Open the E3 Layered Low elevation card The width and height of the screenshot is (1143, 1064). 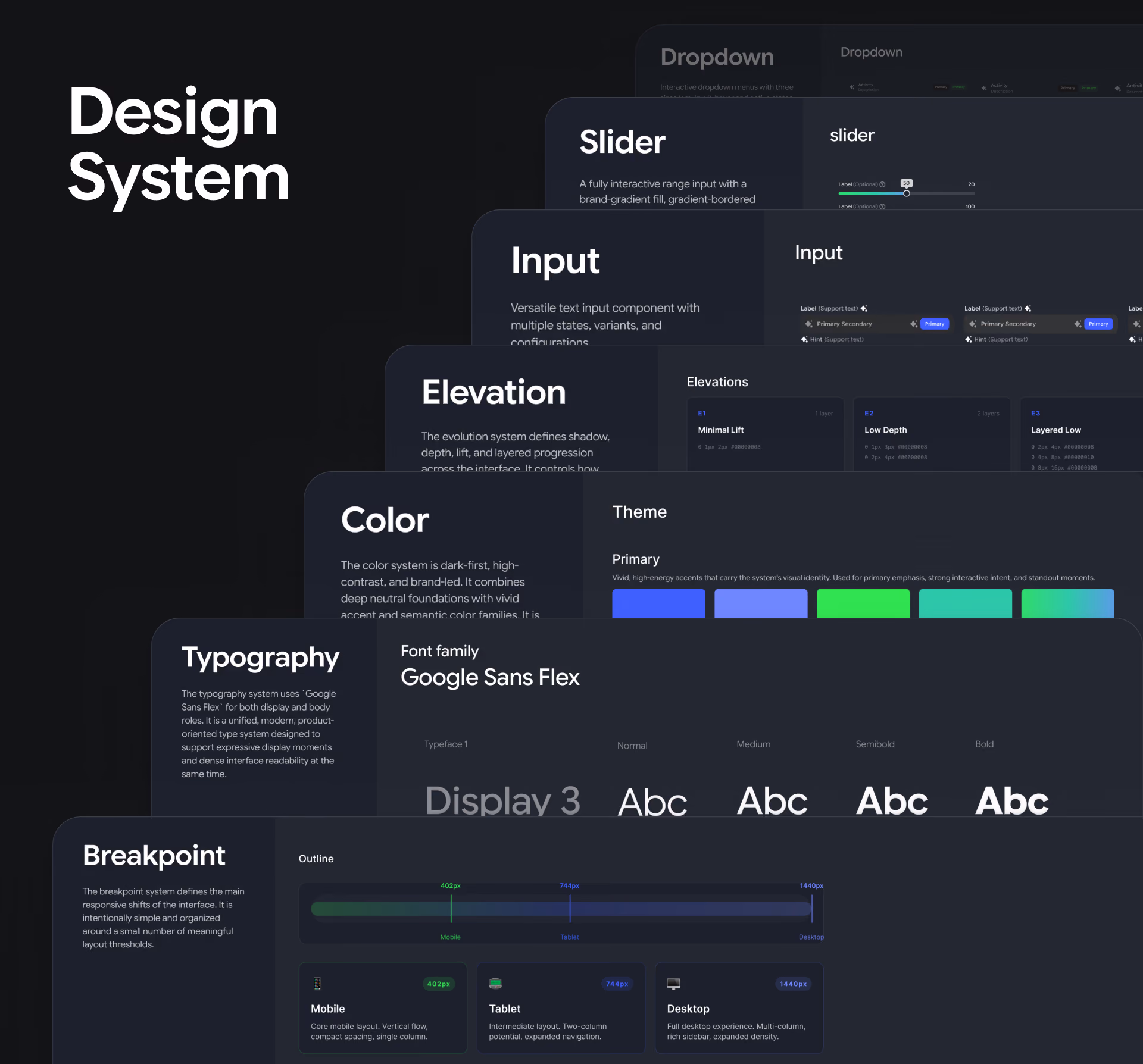[1082, 434]
